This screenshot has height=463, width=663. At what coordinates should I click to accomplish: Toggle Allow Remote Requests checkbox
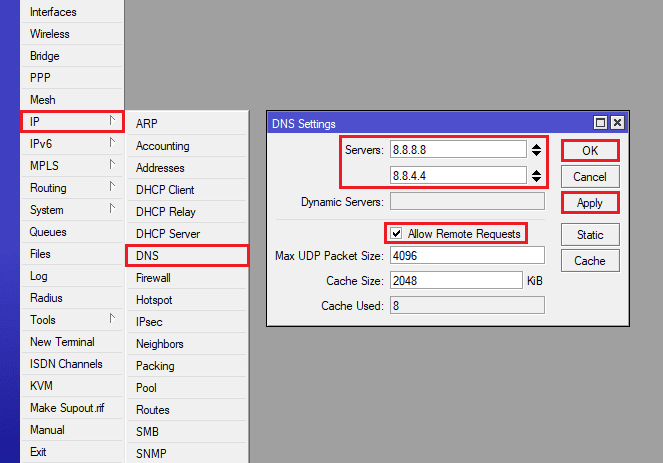pyautogui.click(x=396, y=233)
